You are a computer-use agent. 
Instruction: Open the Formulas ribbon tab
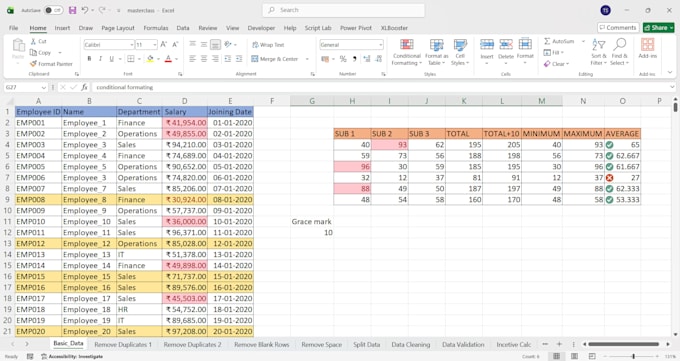(x=156, y=28)
